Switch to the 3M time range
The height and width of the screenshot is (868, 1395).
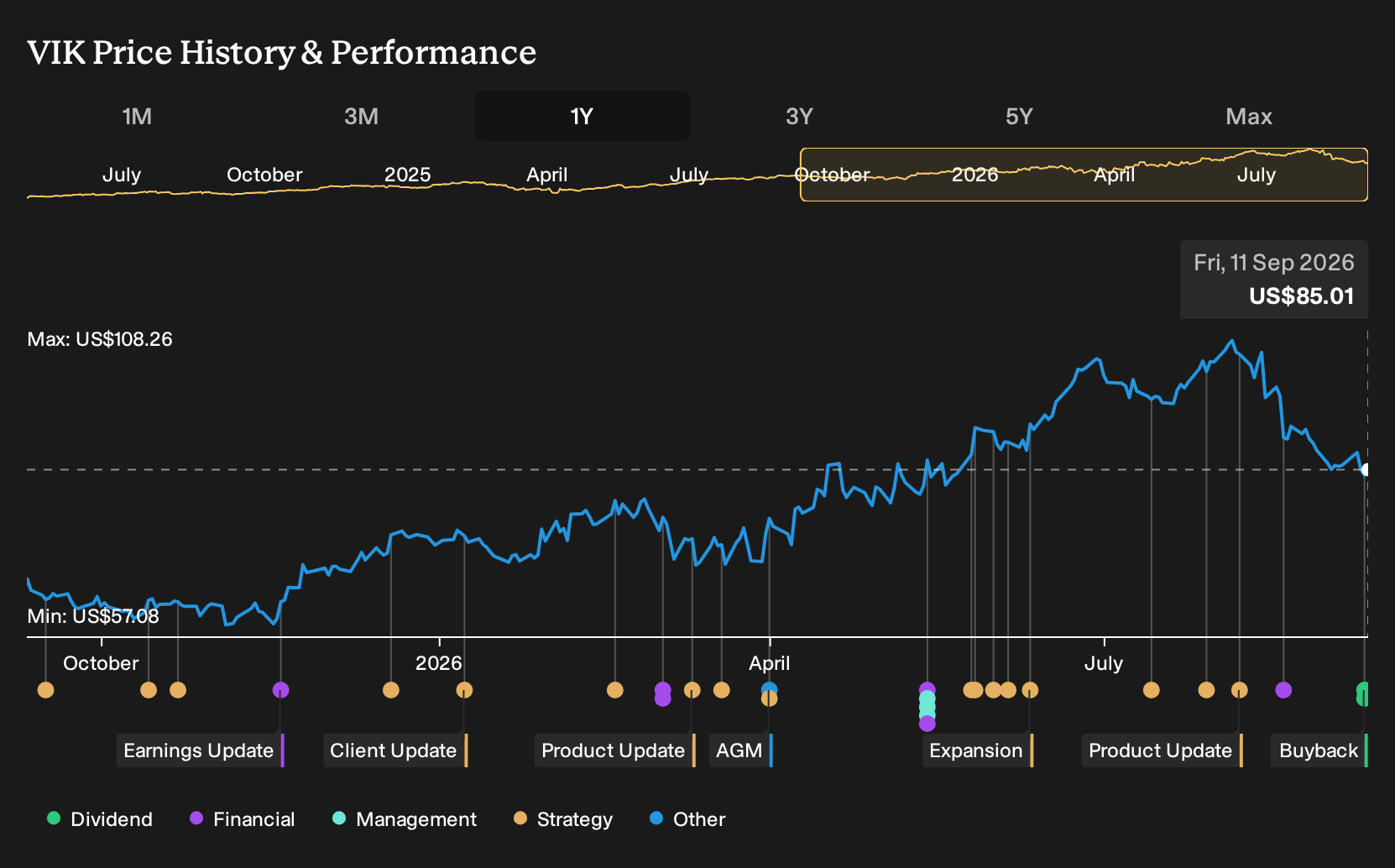[361, 116]
